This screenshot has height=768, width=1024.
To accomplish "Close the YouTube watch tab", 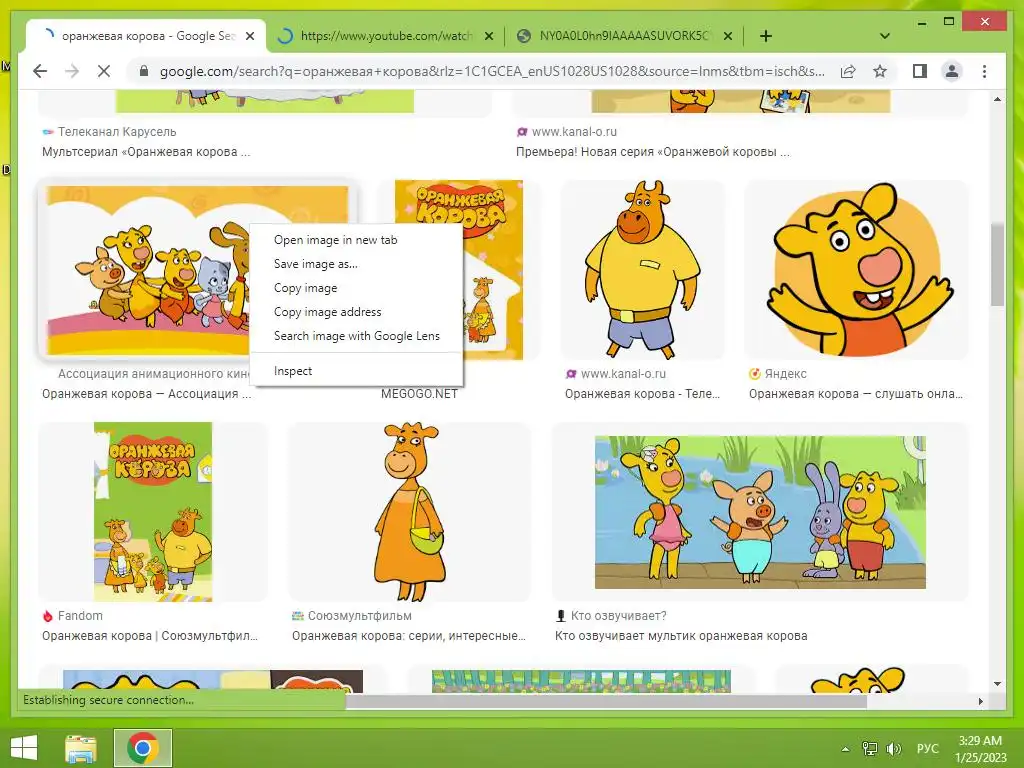I will tap(488, 36).
